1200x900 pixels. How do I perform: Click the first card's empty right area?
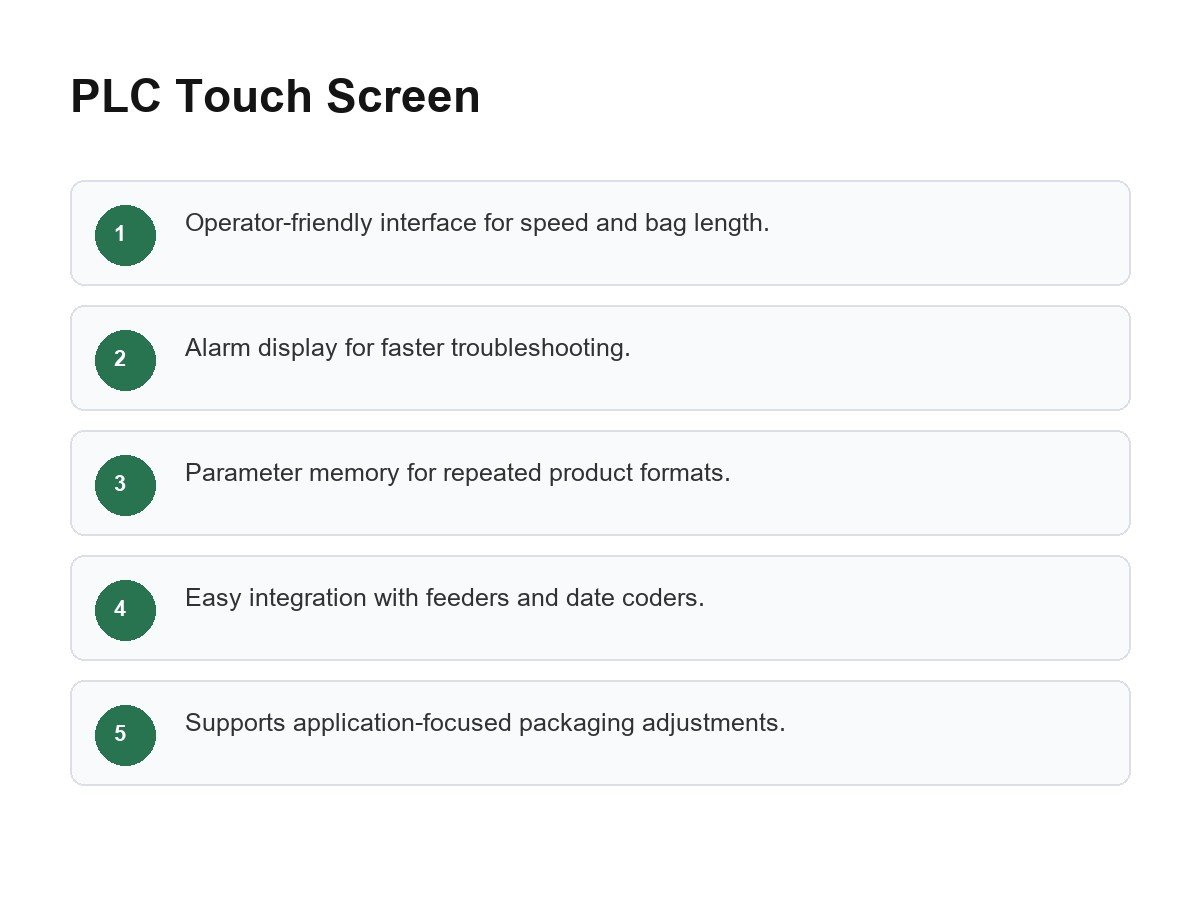(x=950, y=233)
